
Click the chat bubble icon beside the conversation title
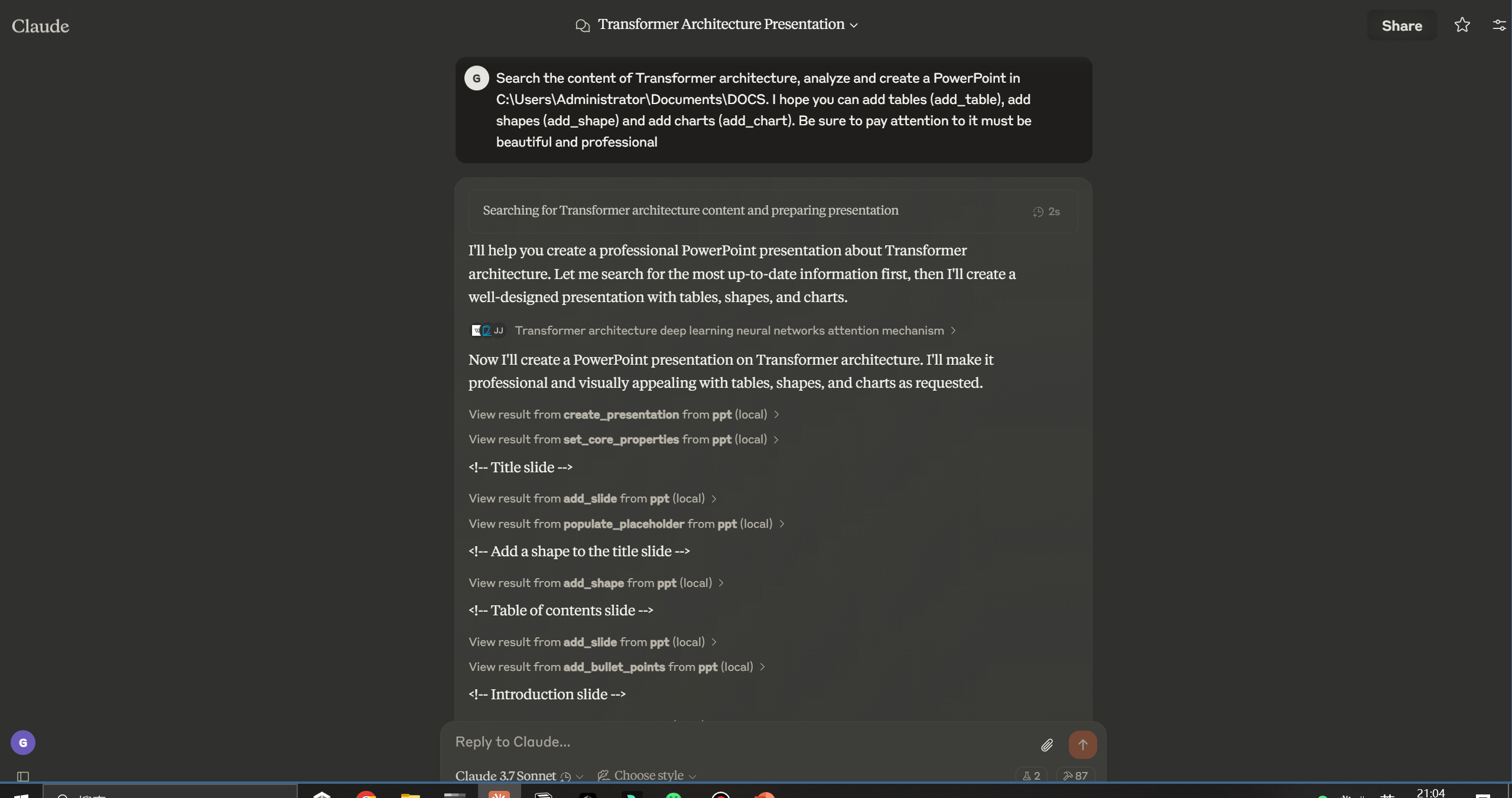pyautogui.click(x=583, y=25)
